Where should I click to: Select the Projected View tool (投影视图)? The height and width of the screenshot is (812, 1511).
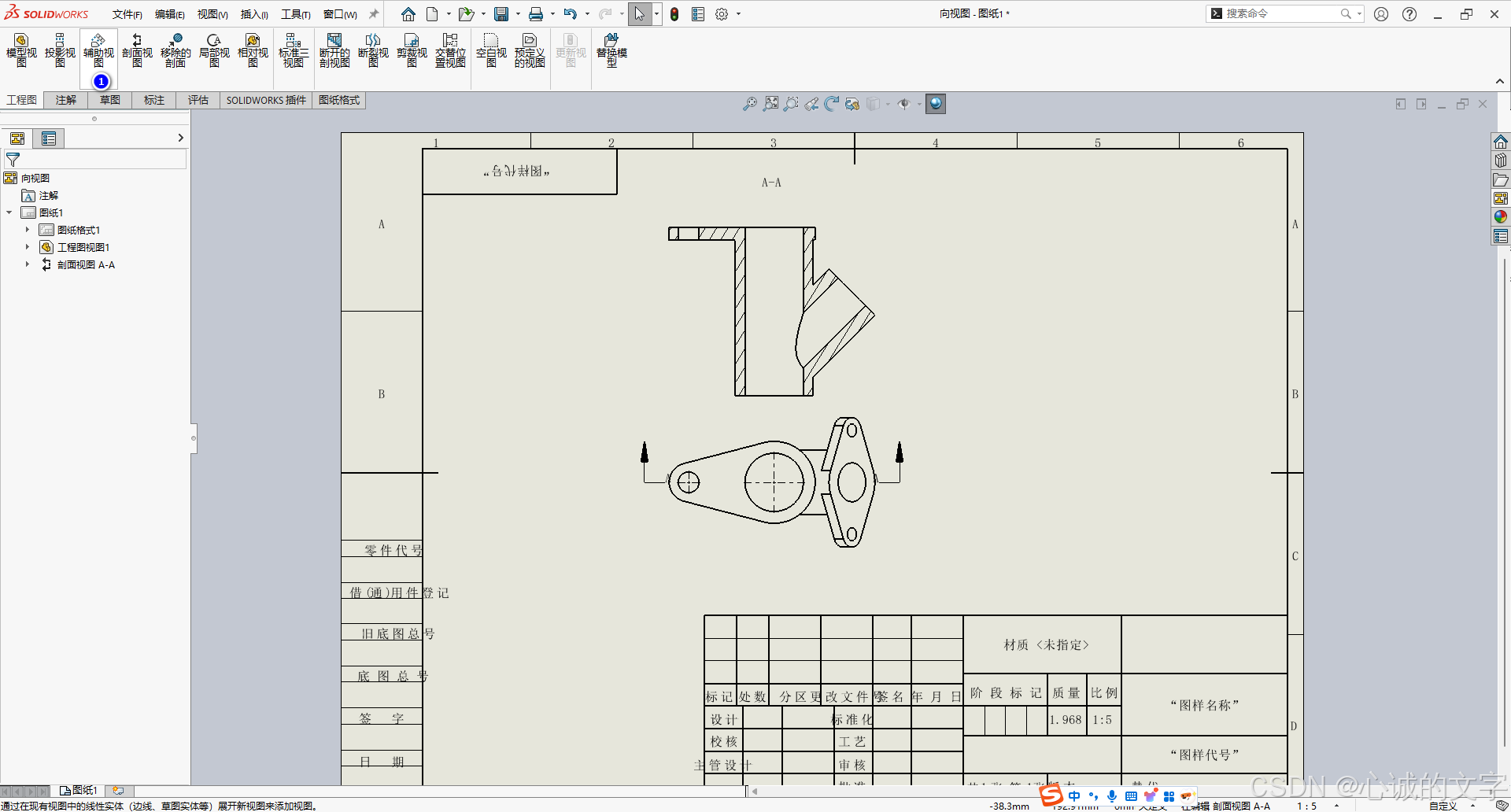pyautogui.click(x=60, y=50)
